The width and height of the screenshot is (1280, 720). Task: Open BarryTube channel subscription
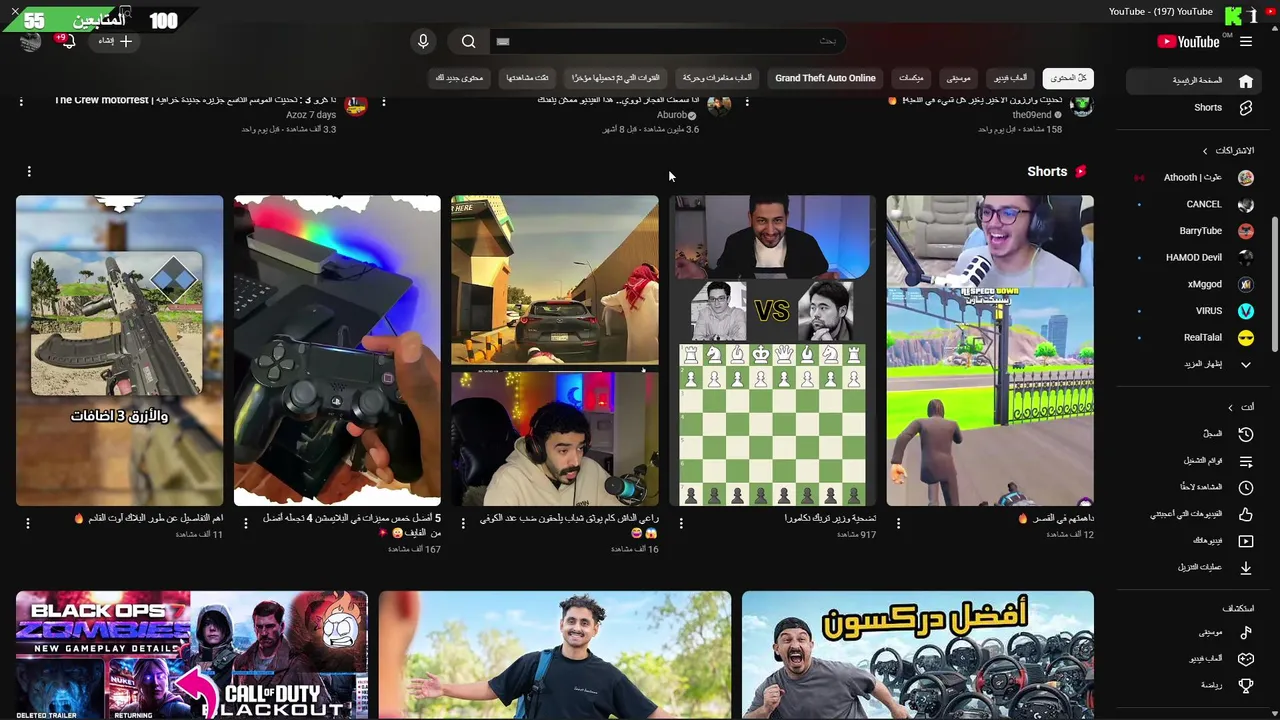[1195, 231]
